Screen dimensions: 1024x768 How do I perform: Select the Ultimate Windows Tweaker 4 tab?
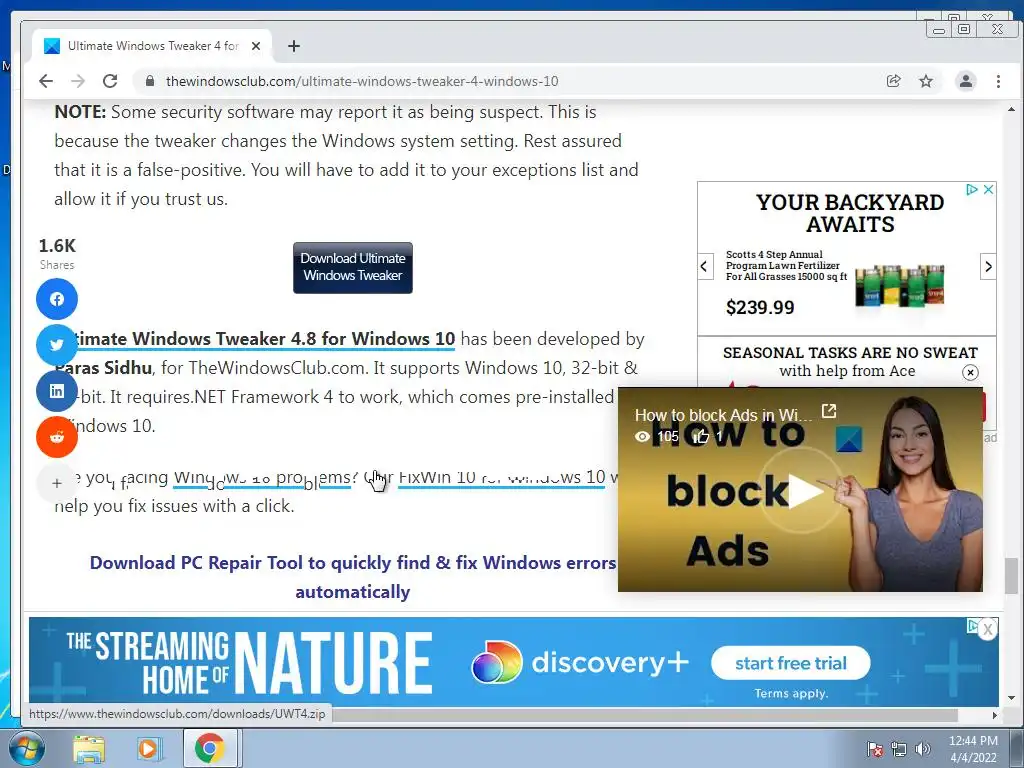click(152, 46)
